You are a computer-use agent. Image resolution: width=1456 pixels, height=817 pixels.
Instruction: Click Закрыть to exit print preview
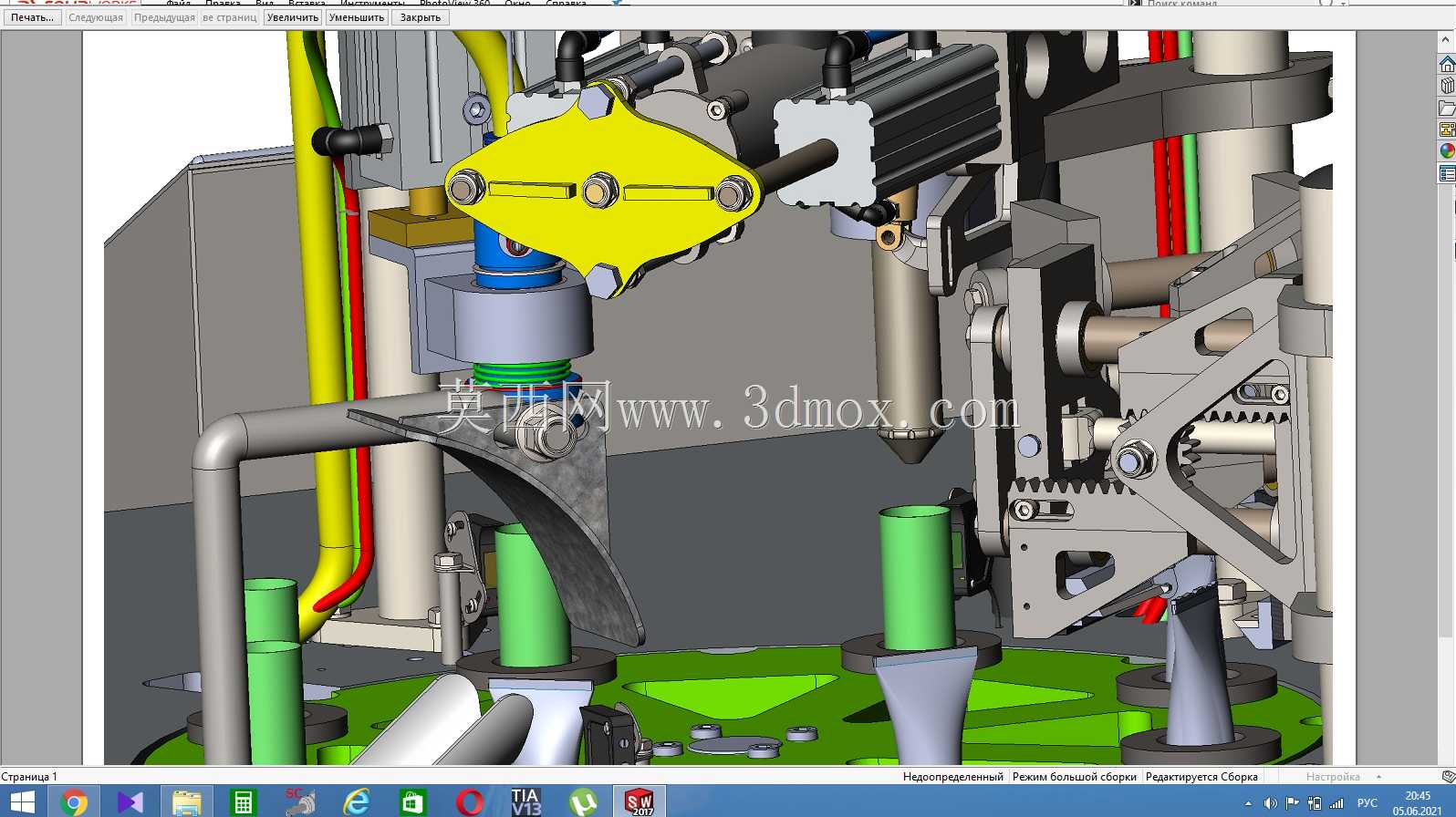(x=421, y=17)
